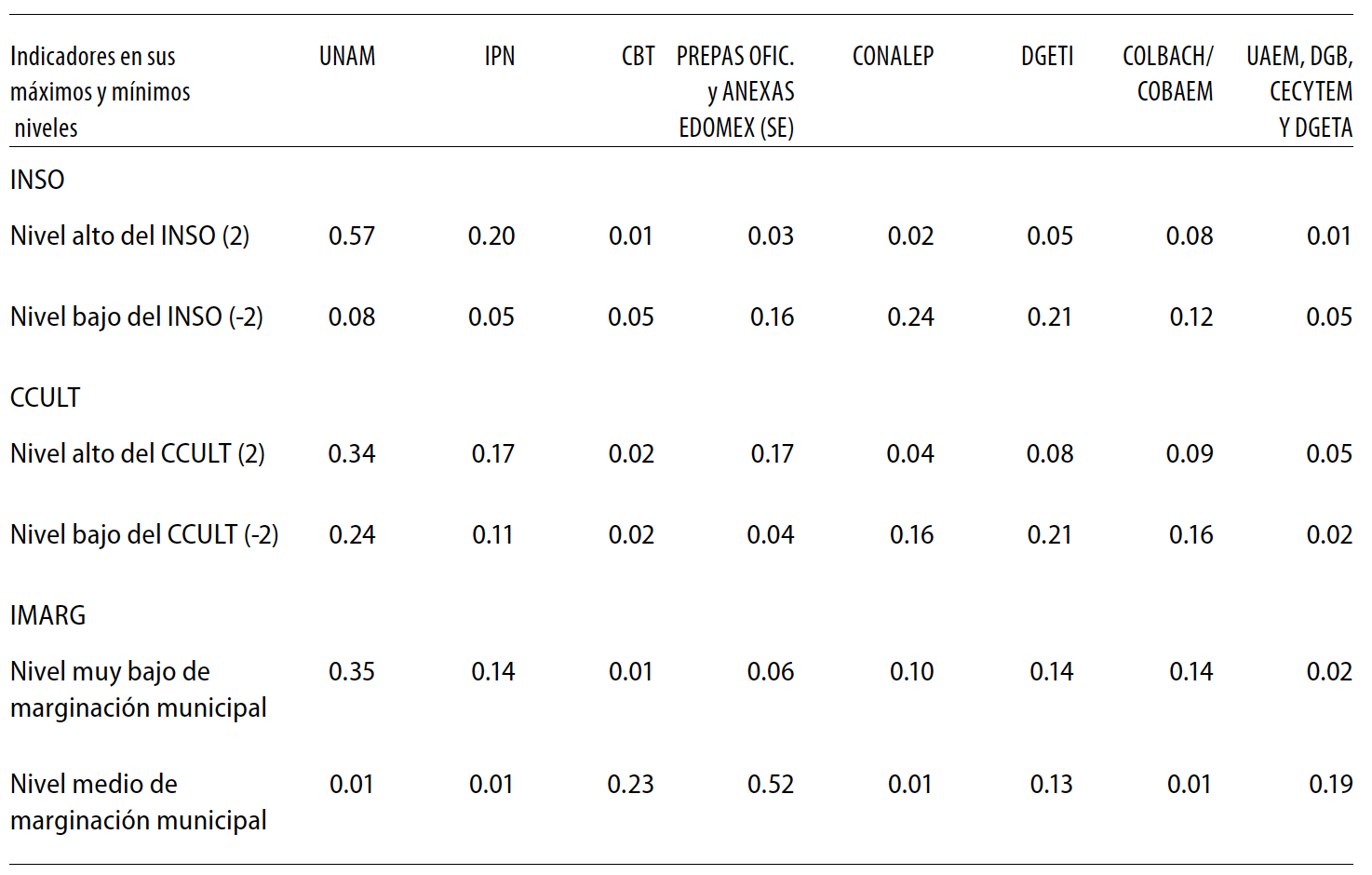This screenshot has height=875, width=1372.
Task: Click the UNAM column header
Action: tap(347, 57)
